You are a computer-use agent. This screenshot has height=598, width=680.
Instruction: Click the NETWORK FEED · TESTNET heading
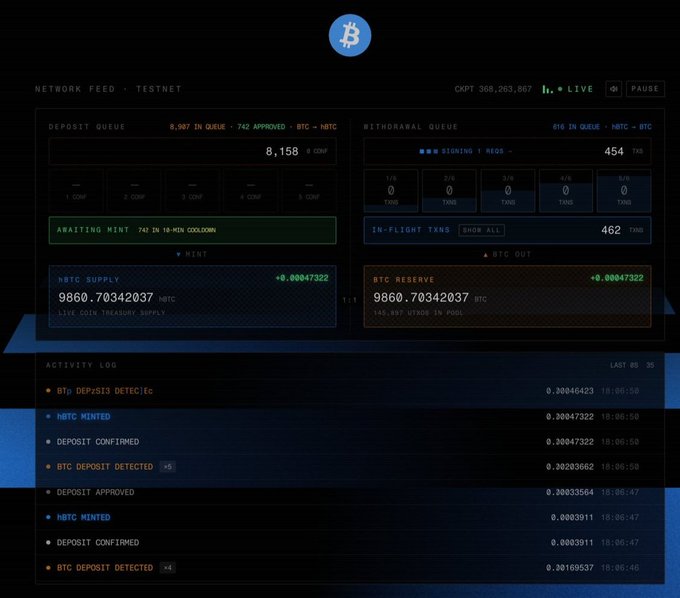[108, 89]
